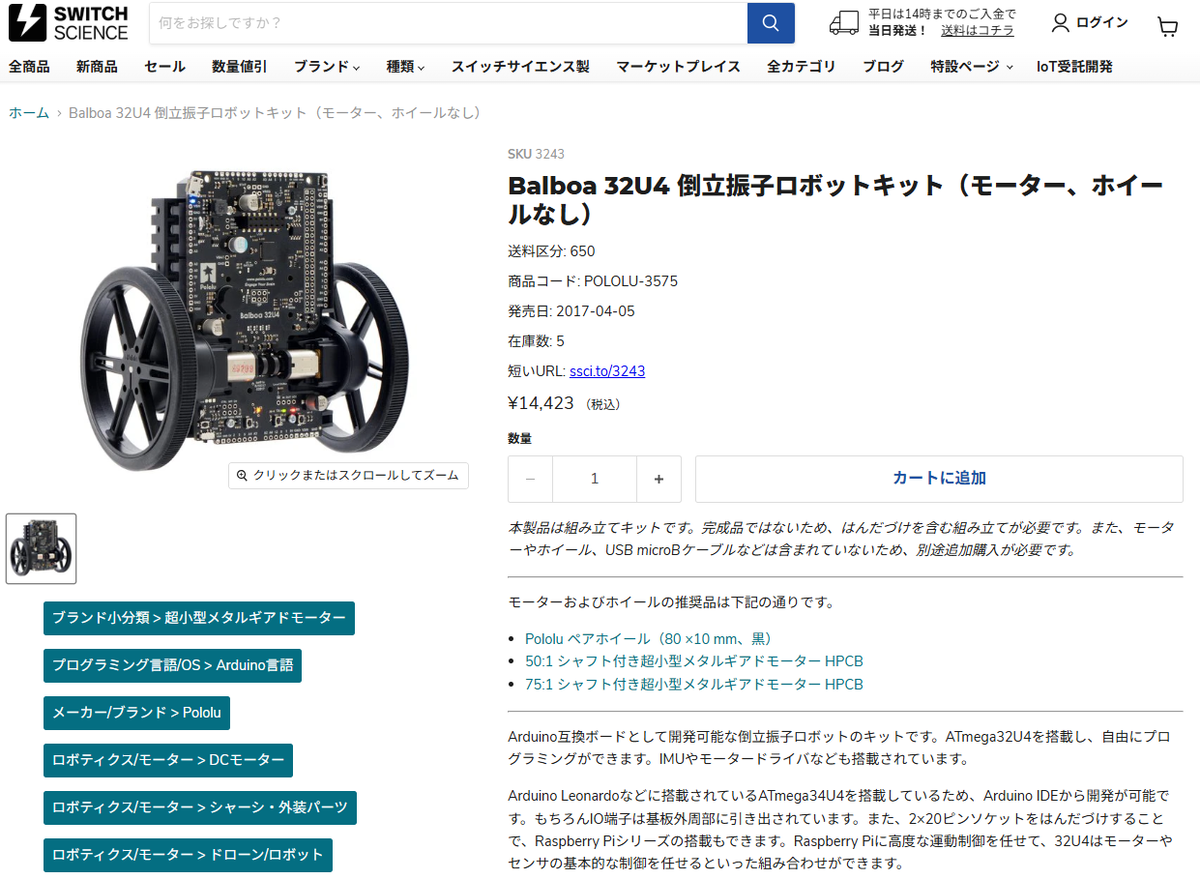Click the メーカー/ブランド > Pololu tag
1200x879 pixels.
pyautogui.click(x=137, y=713)
